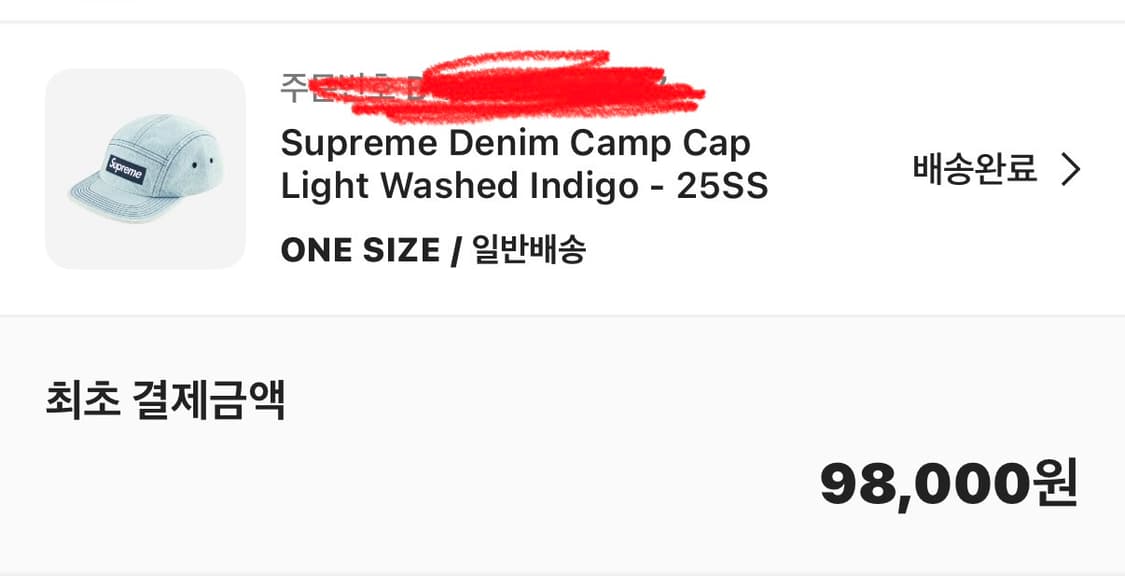Tap the ONE SIZE option text
1125x576 pixels.
[360, 250]
